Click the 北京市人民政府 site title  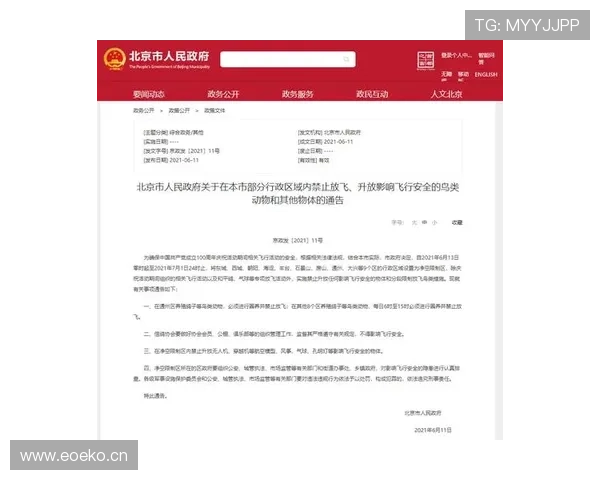[x=169, y=56]
